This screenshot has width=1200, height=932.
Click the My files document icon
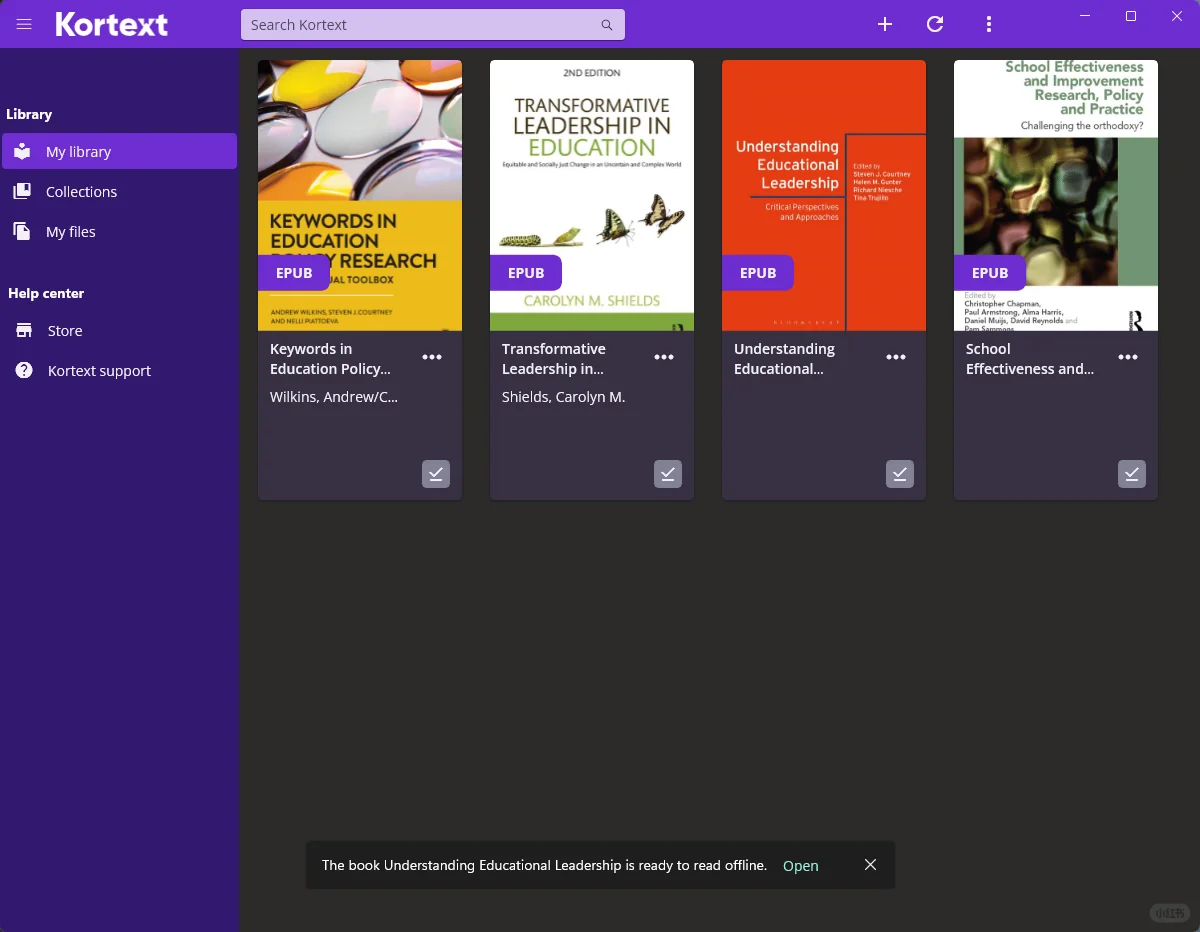[x=22, y=231]
